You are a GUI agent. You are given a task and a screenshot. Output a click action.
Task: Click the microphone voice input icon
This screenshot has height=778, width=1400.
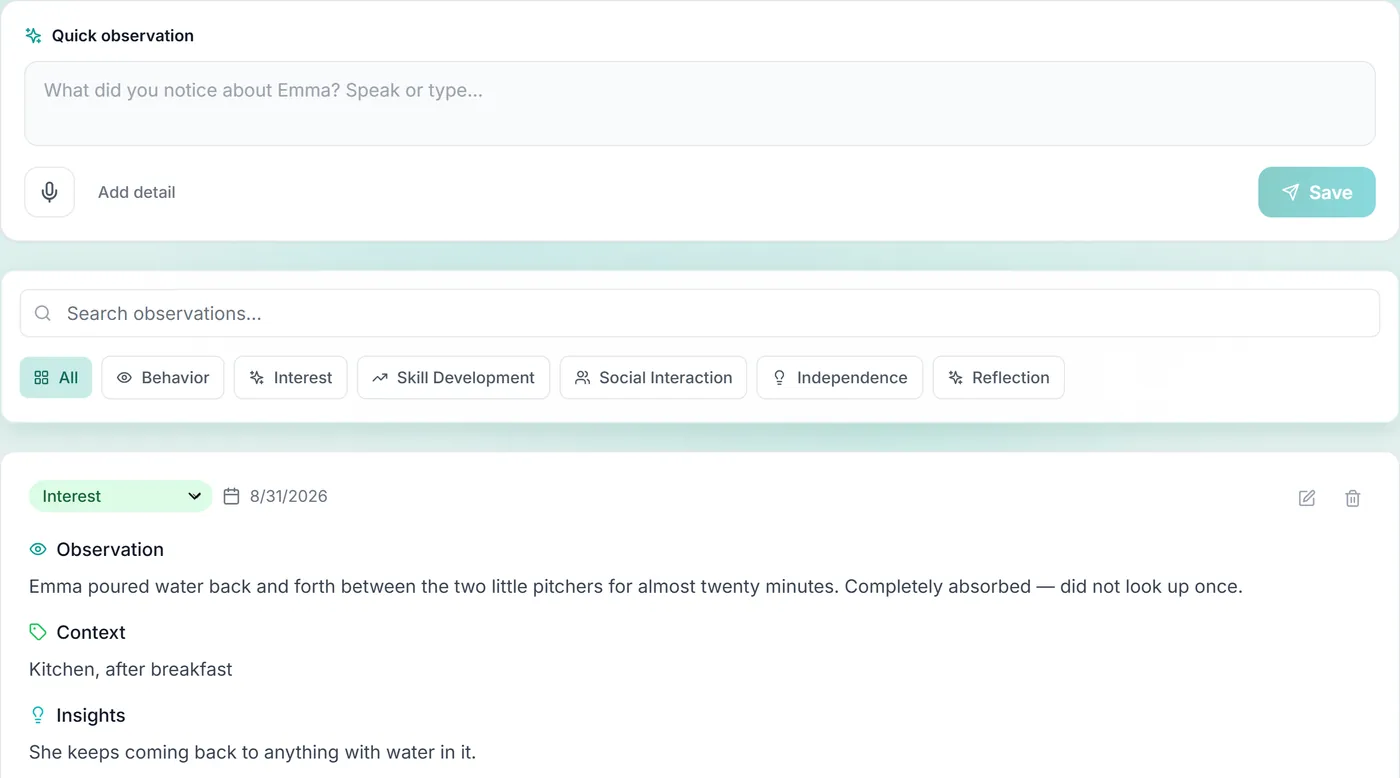50,192
